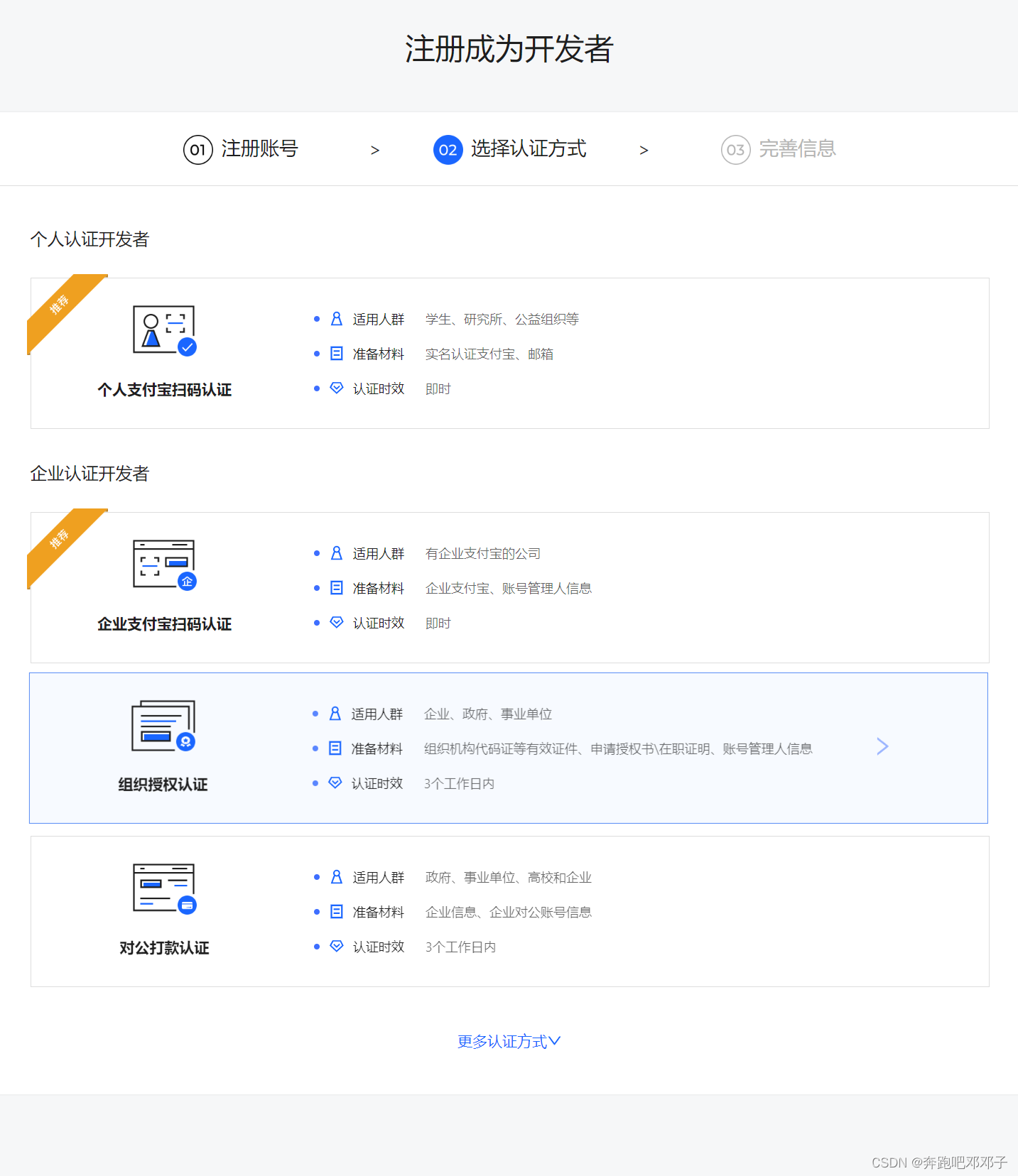Click text 有企业支付宝的公司
The image size is (1018, 1176).
click(483, 554)
